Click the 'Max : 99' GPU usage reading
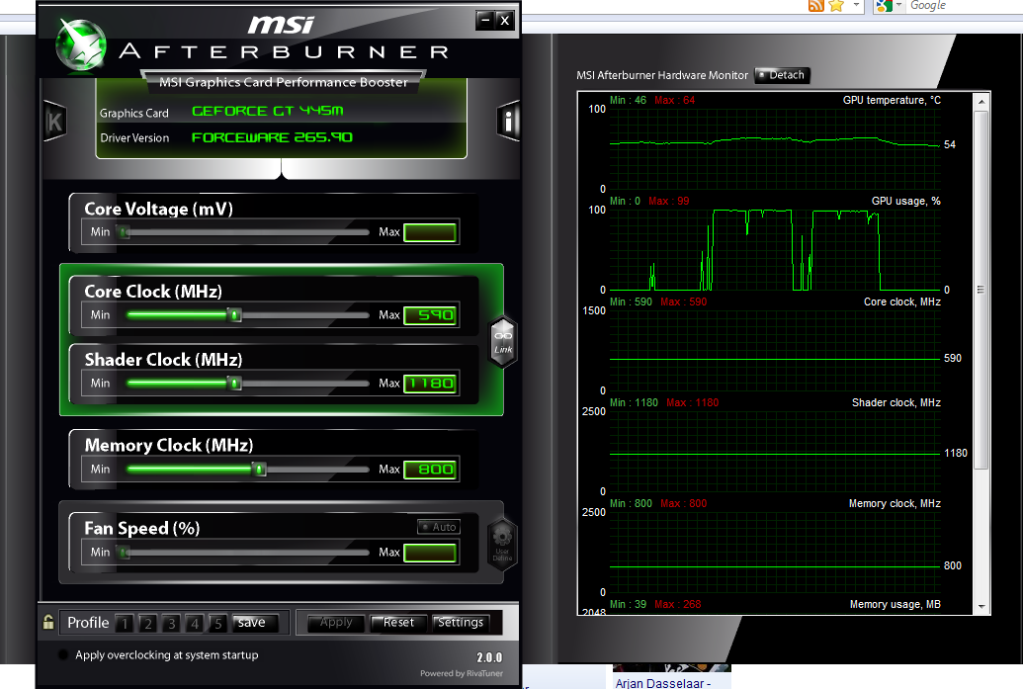Viewport: 1023px width, 689px height. [669, 201]
